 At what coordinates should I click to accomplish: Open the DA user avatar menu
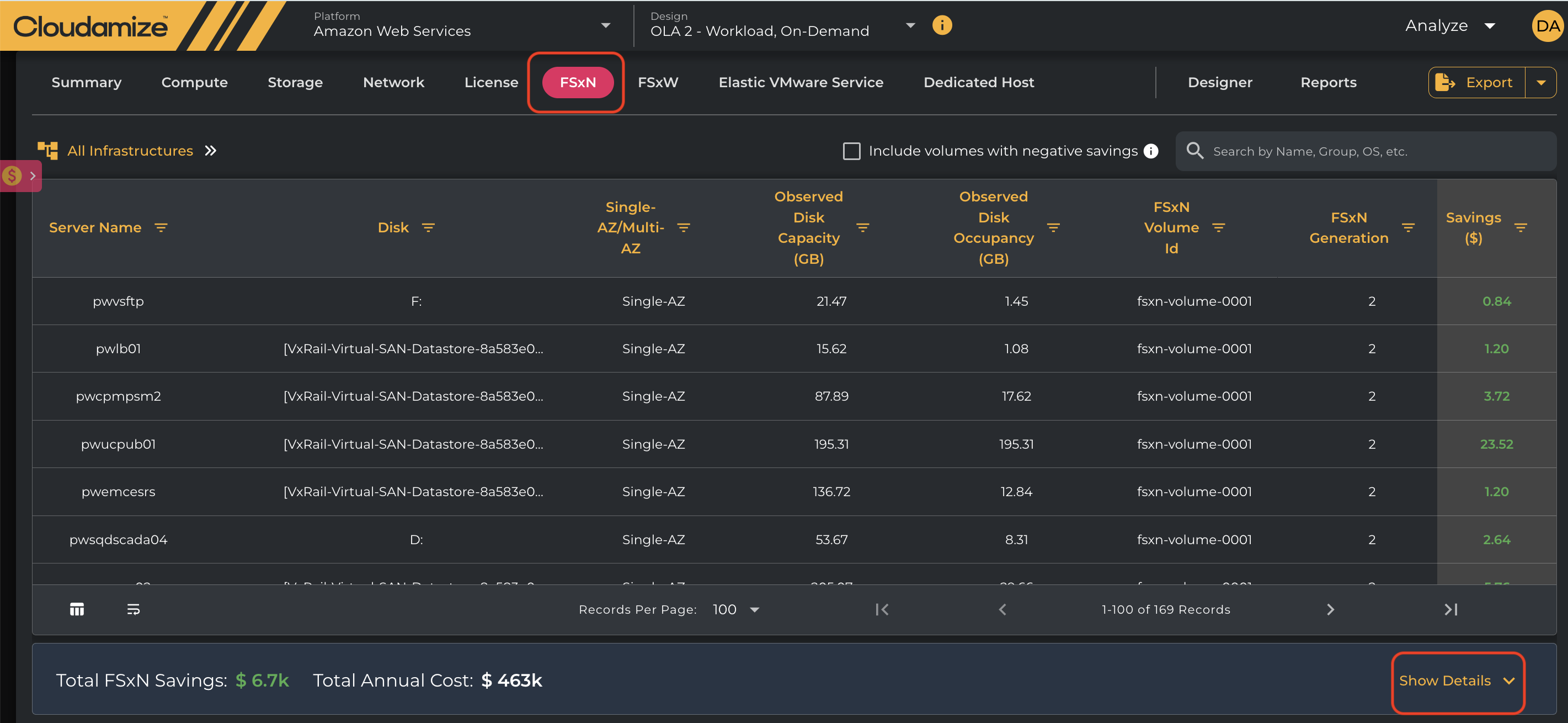pyautogui.click(x=1547, y=25)
